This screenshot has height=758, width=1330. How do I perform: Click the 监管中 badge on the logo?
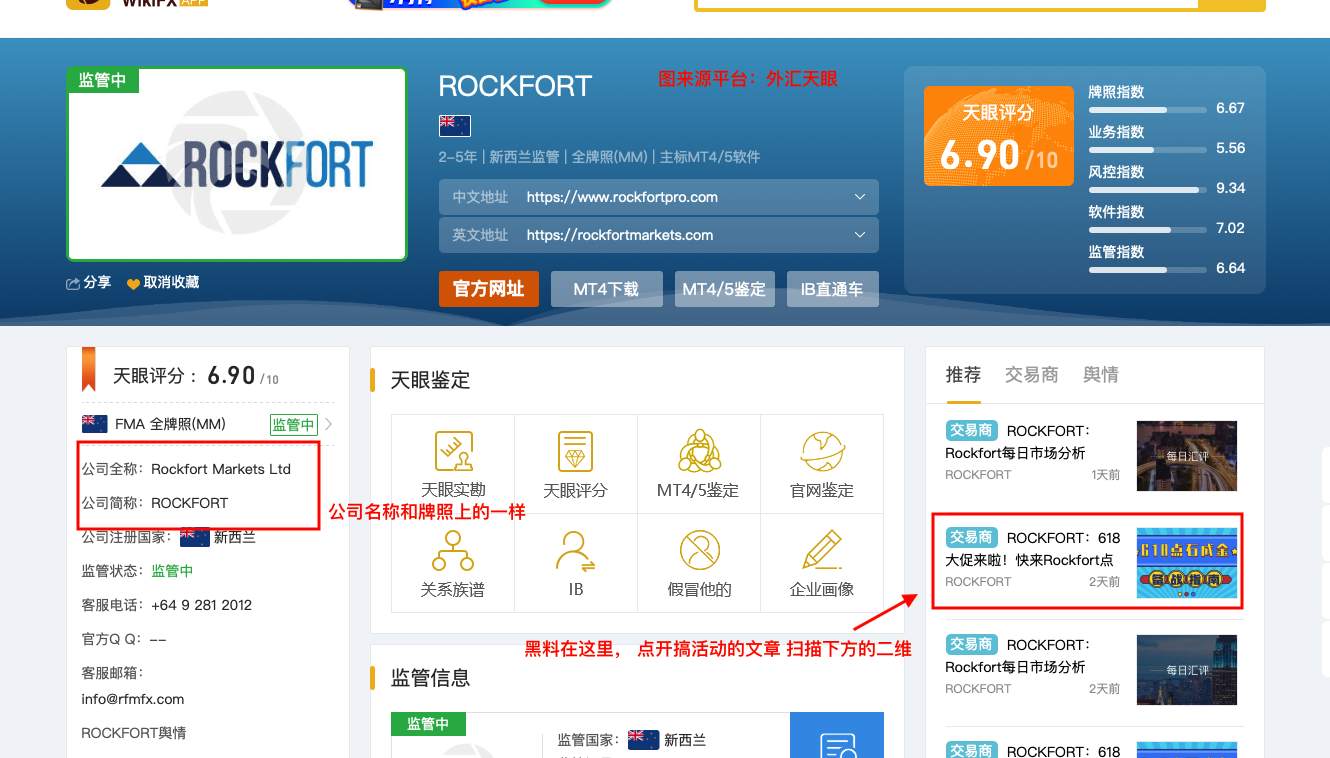(103, 80)
